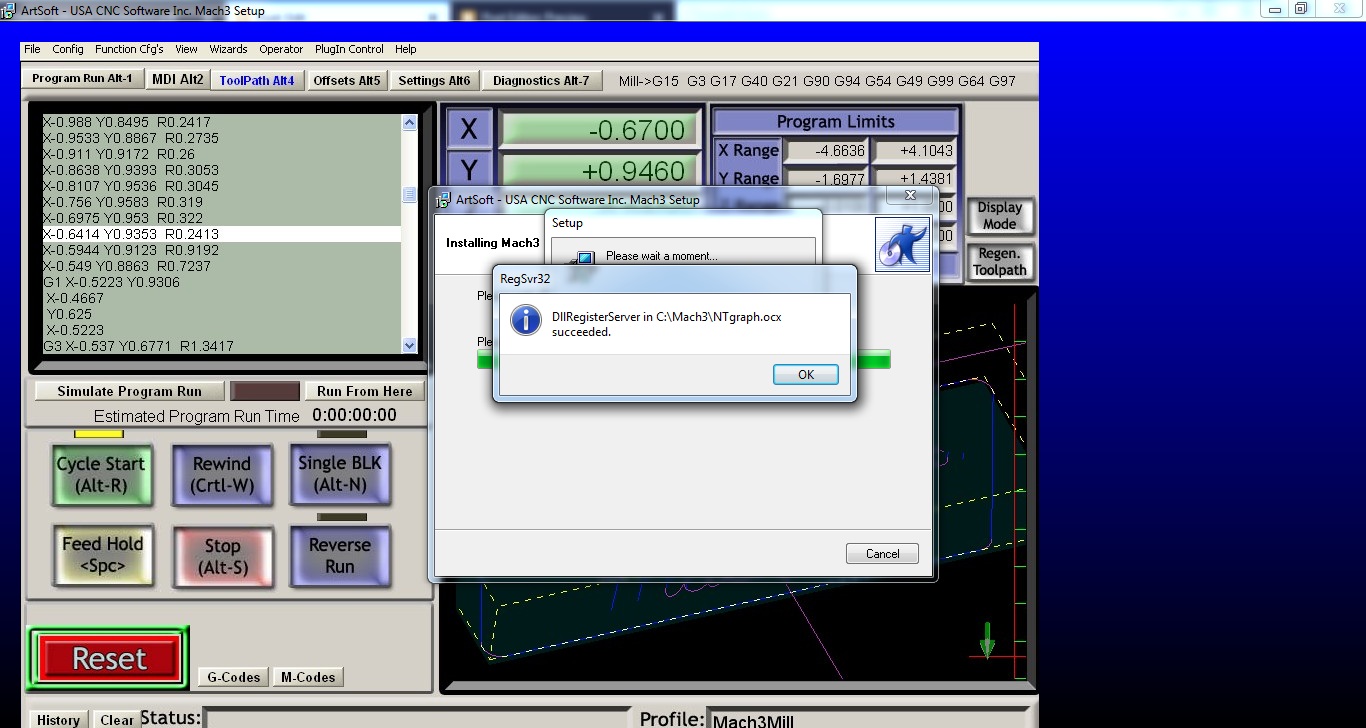The width and height of the screenshot is (1366, 728).
Task: Switch to the Offsets Alt5 tab
Action: coord(347,79)
